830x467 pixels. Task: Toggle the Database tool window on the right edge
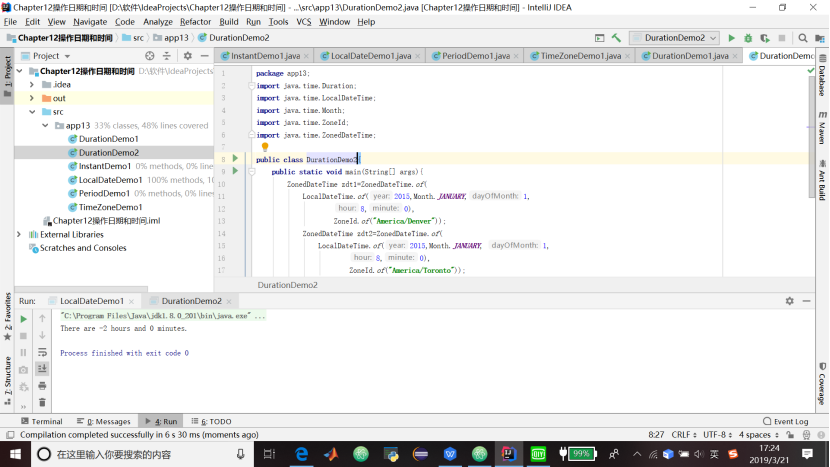tap(822, 80)
